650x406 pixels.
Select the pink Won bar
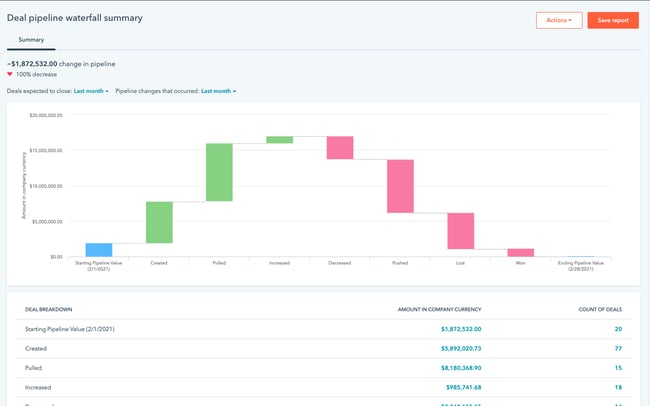[520, 252]
